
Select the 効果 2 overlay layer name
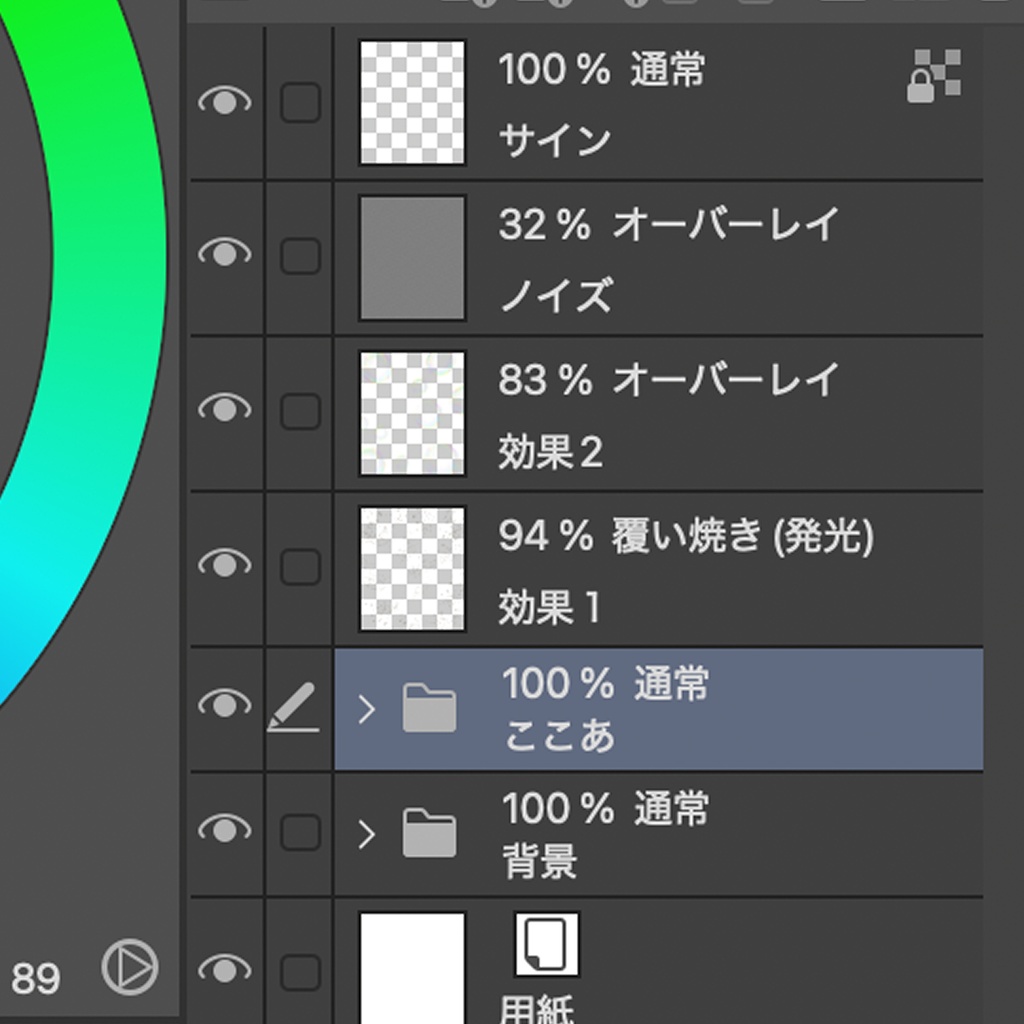point(550,453)
